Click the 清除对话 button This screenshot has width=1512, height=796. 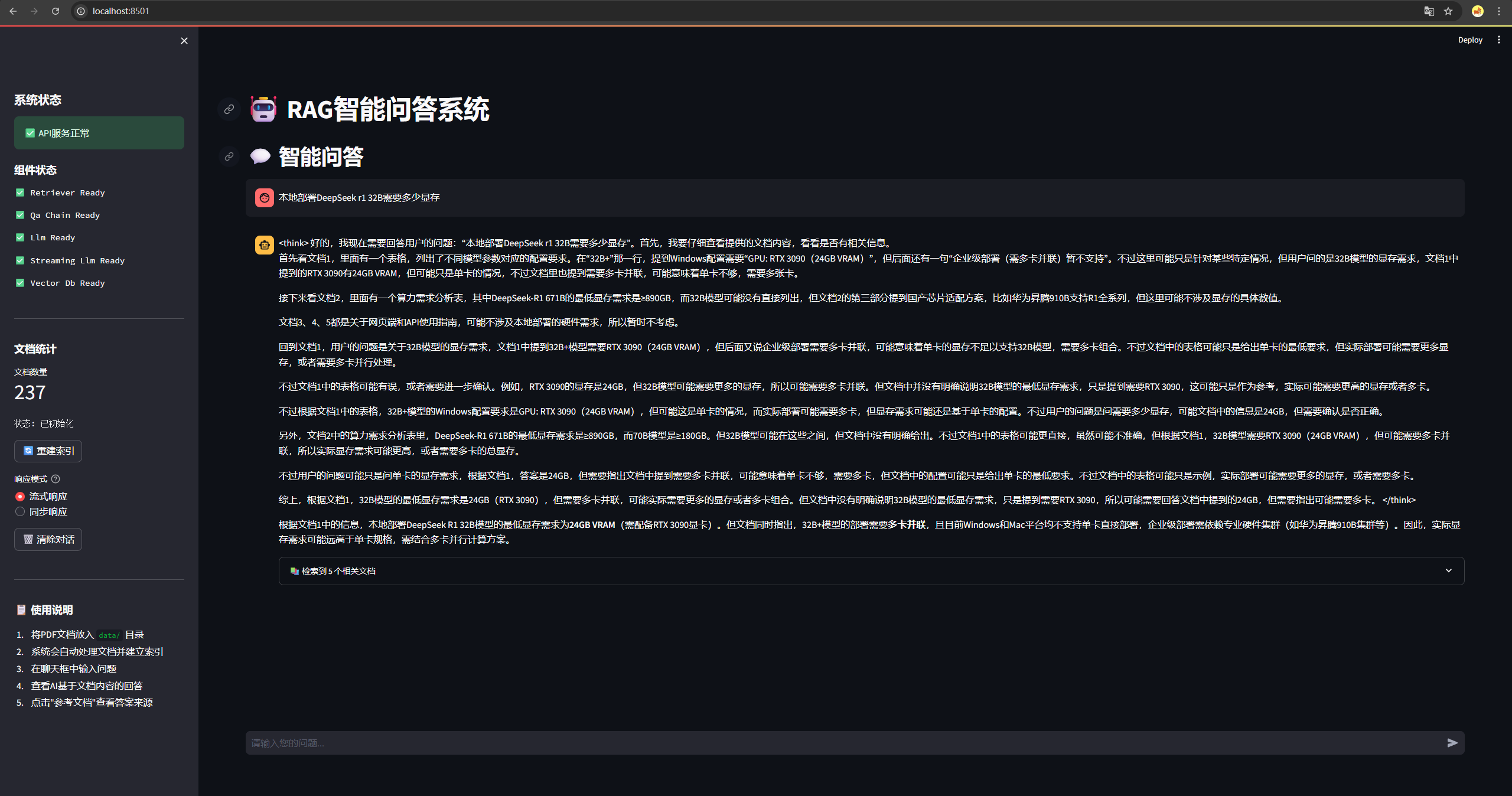(48, 539)
